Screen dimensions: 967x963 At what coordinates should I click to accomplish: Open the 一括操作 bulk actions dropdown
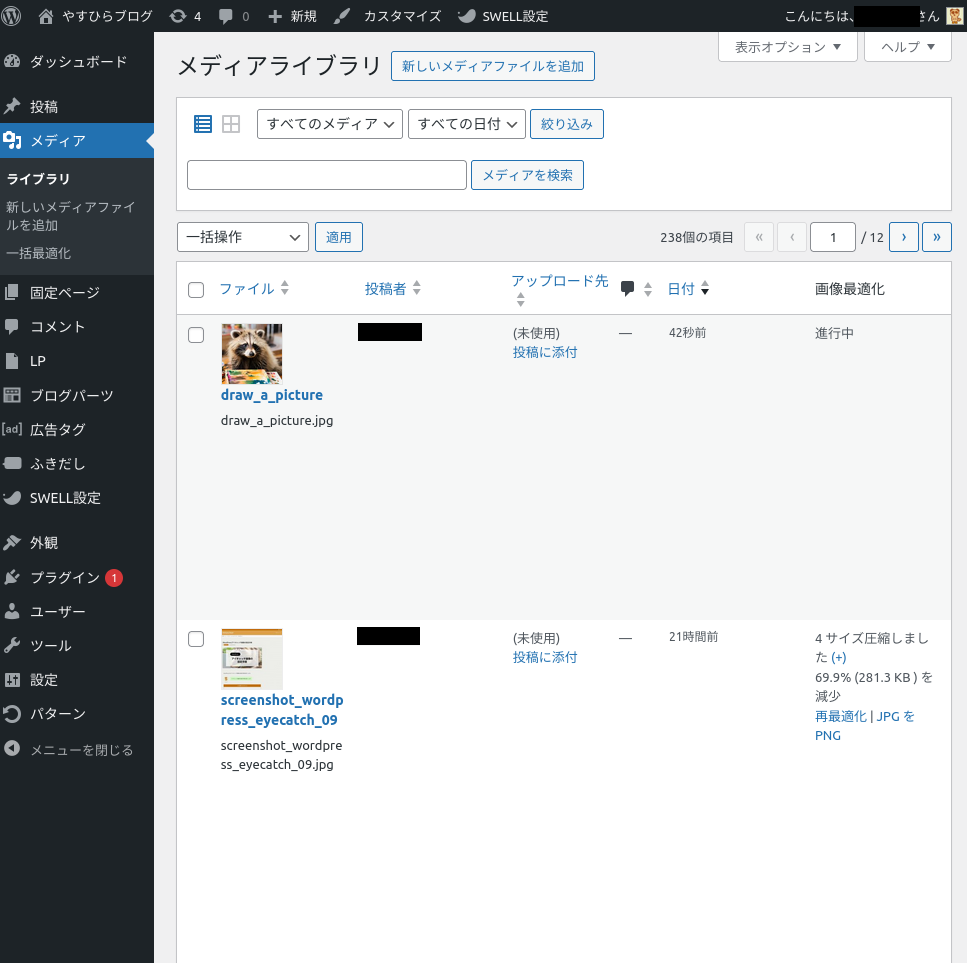243,237
